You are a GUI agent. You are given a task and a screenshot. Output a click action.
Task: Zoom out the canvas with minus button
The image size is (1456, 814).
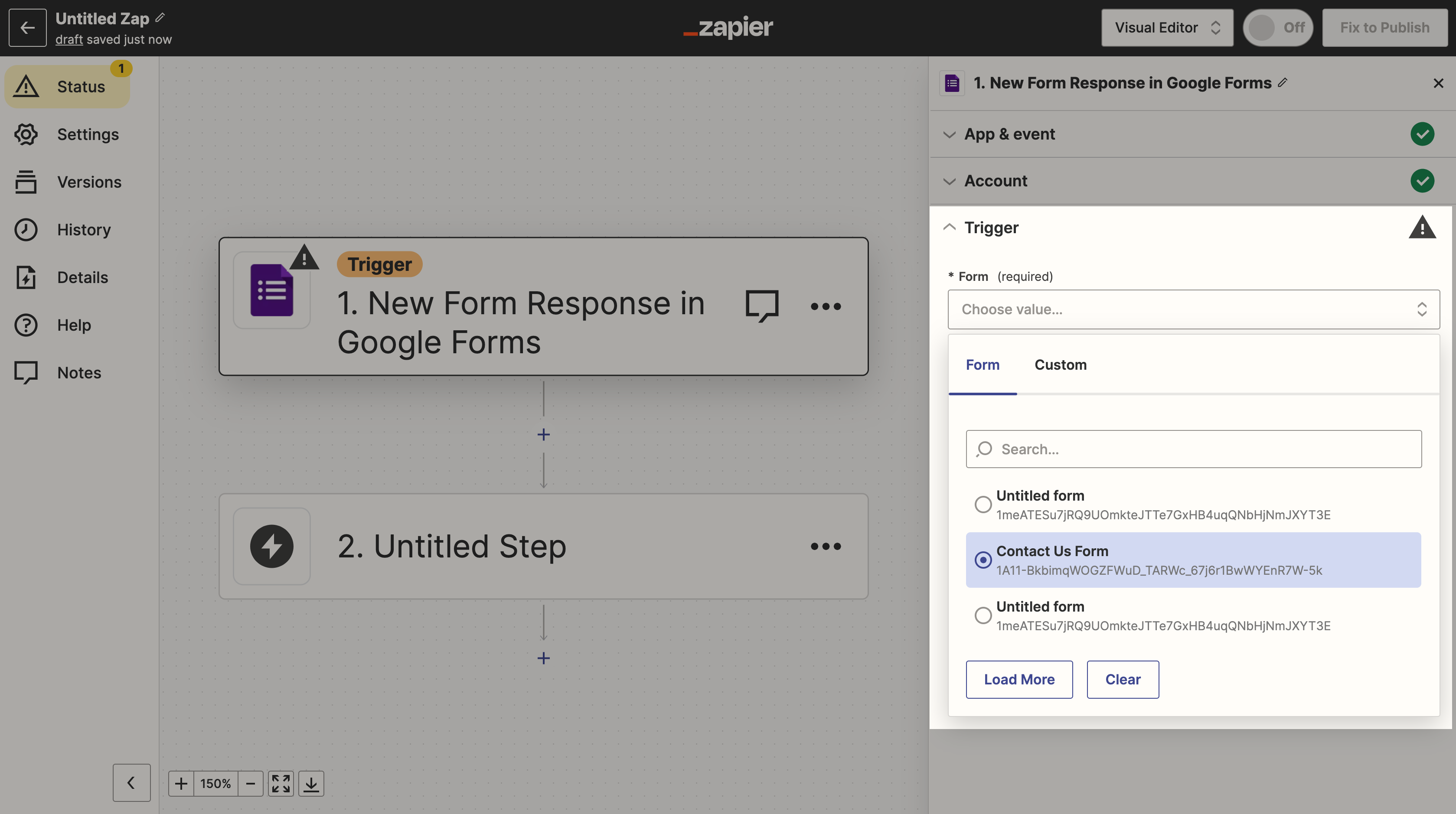coord(250,784)
